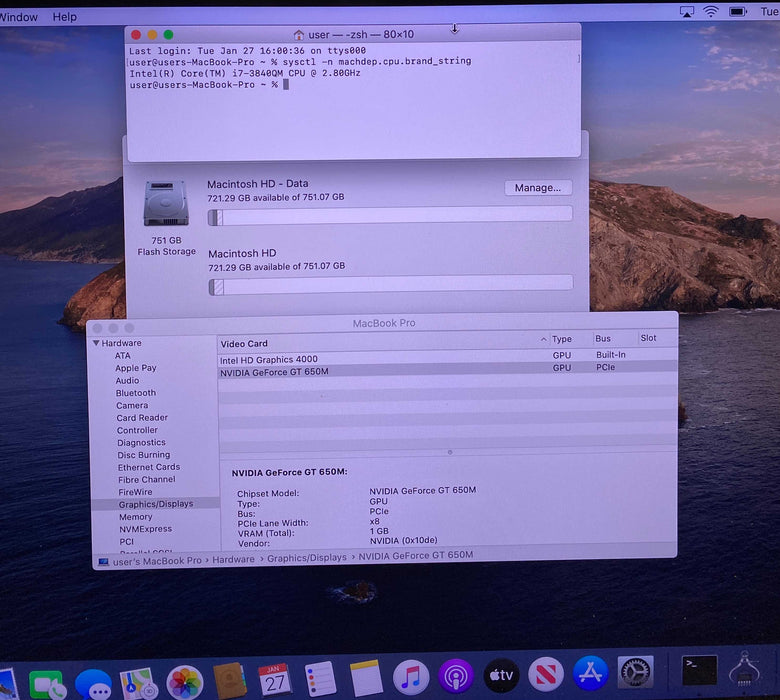Select Camera in Hardware sidebar
The image size is (780, 700).
pos(132,405)
